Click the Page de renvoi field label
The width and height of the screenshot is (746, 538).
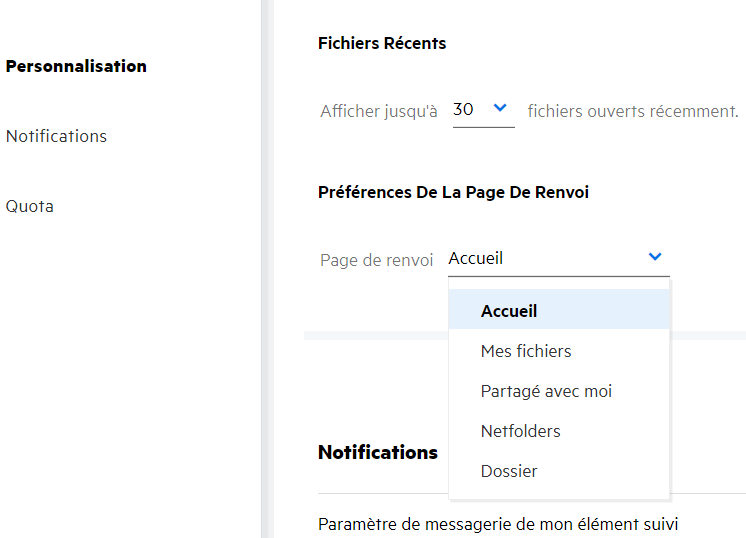[377, 259]
